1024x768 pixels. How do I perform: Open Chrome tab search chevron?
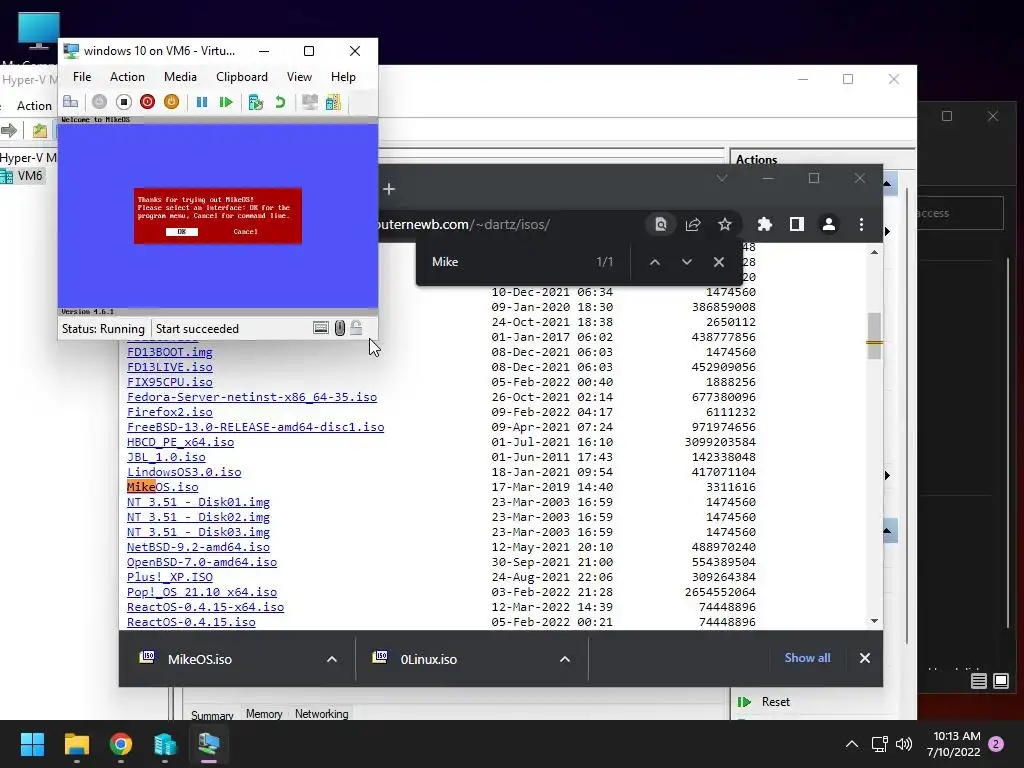coord(722,178)
